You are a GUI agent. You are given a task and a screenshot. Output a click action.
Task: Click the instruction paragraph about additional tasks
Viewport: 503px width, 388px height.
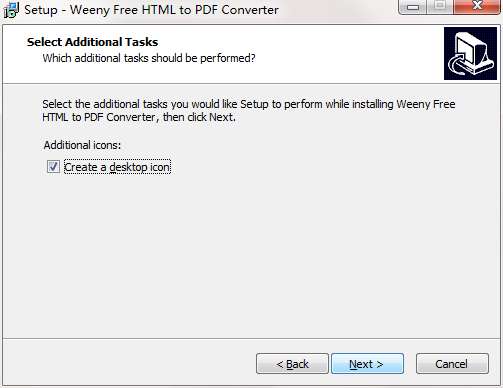pyautogui.click(x=249, y=111)
